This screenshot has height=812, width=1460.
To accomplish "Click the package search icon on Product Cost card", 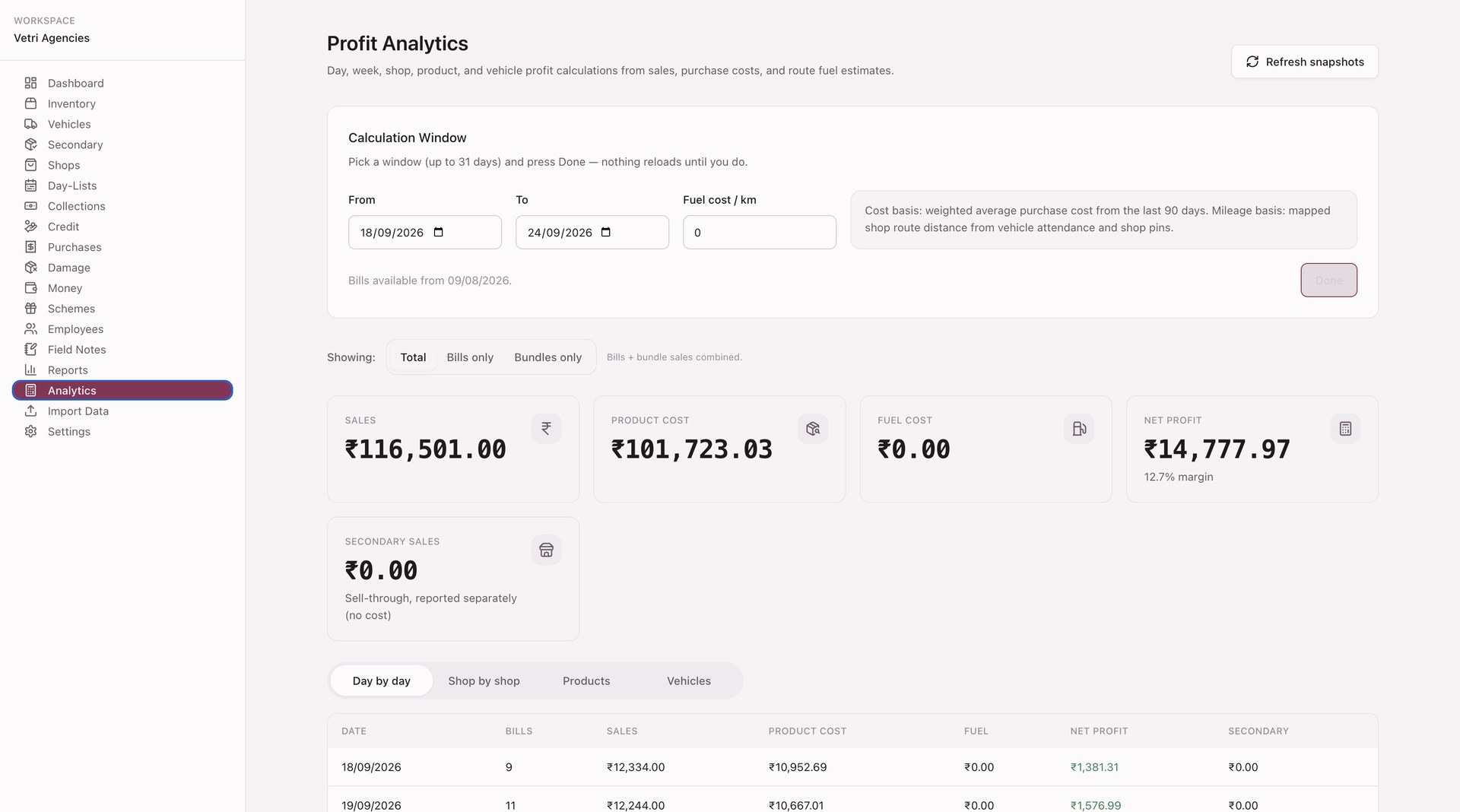I will [813, 429].
